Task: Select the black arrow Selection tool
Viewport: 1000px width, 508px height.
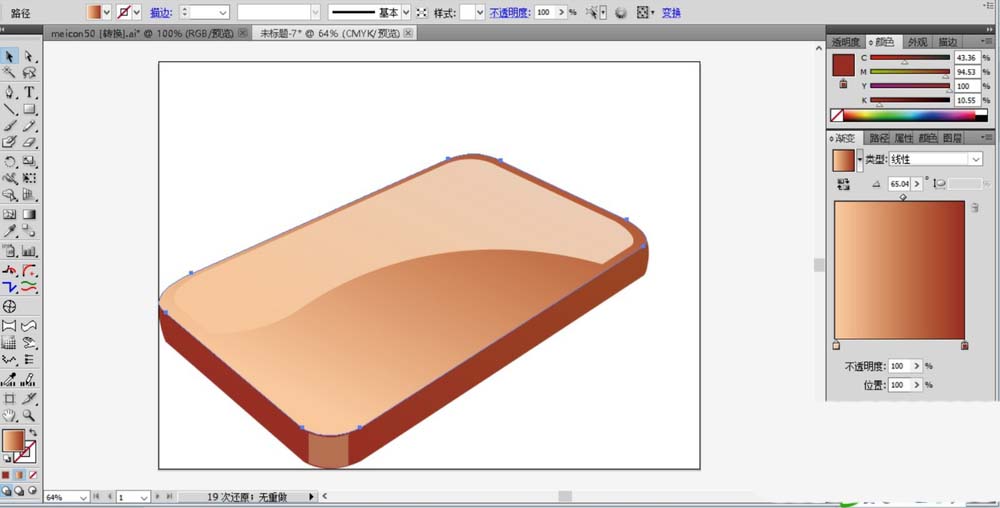Action: coord(10,57)
